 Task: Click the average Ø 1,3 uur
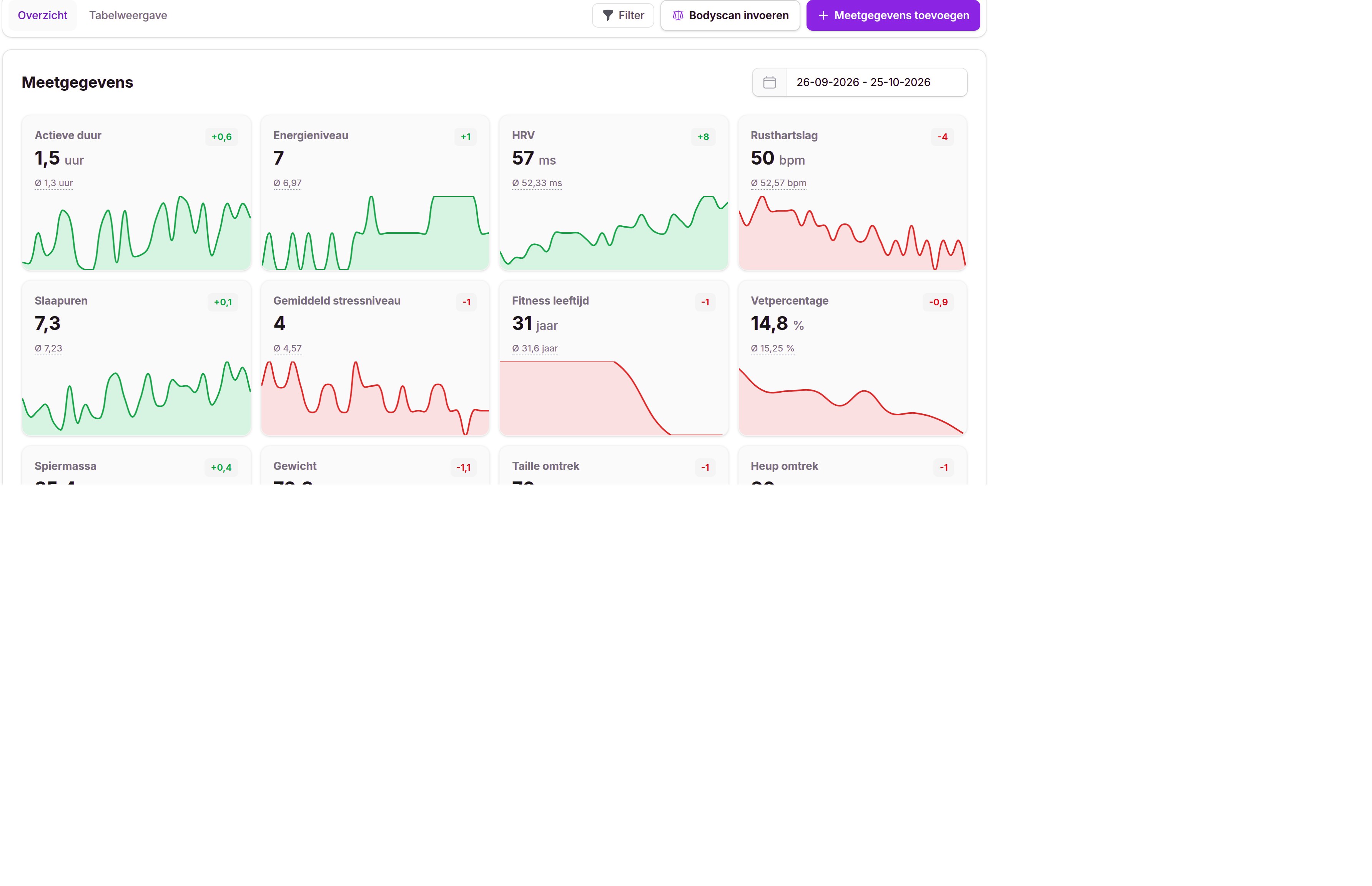(53, 183)
